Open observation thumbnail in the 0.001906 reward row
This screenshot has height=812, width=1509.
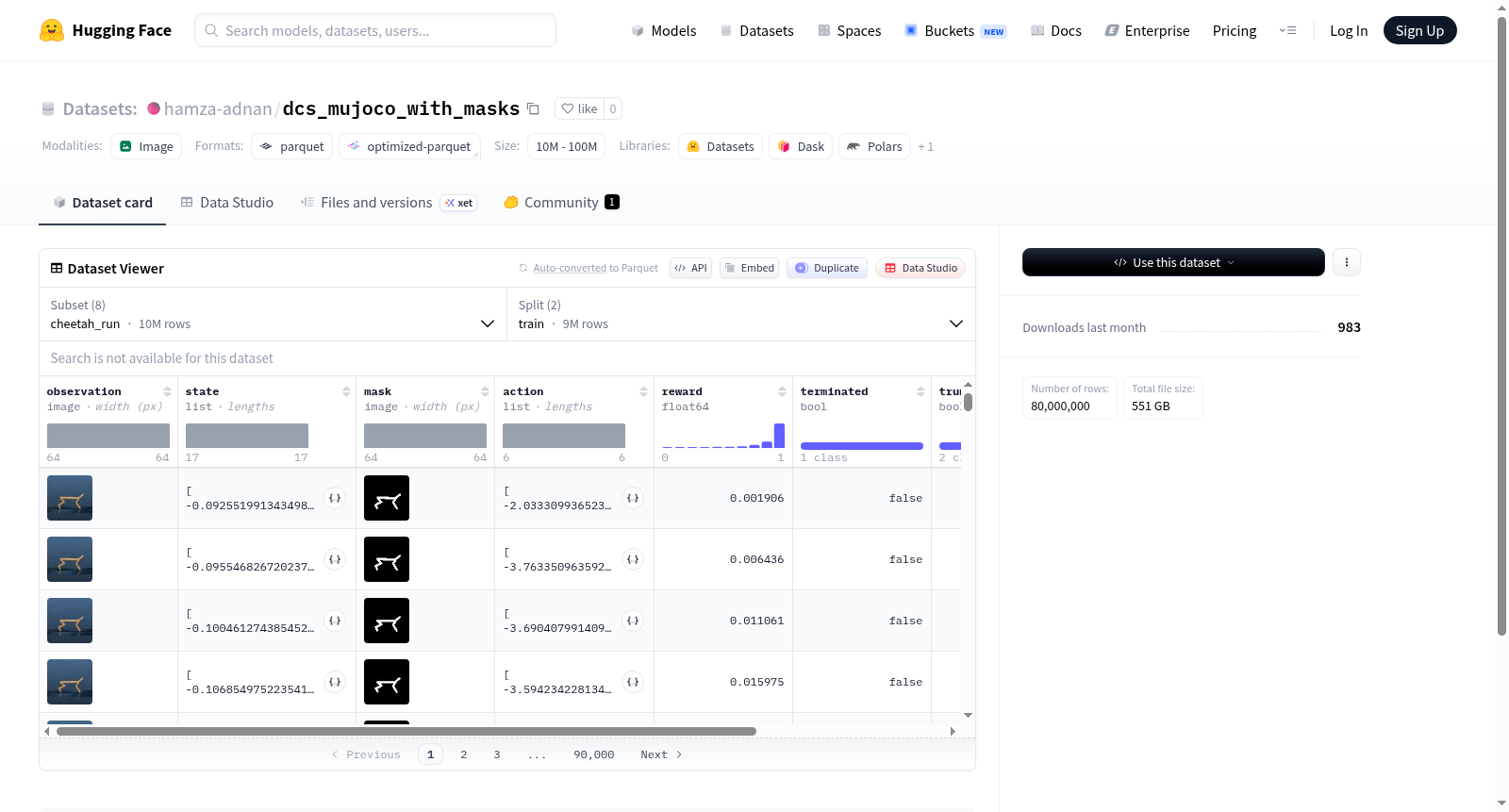(70, 498)
